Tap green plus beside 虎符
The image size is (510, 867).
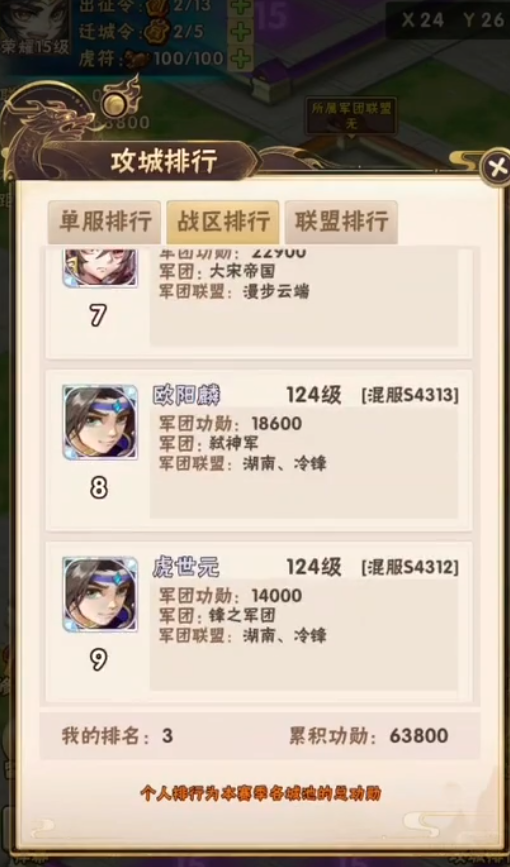[x=241, y=58]
